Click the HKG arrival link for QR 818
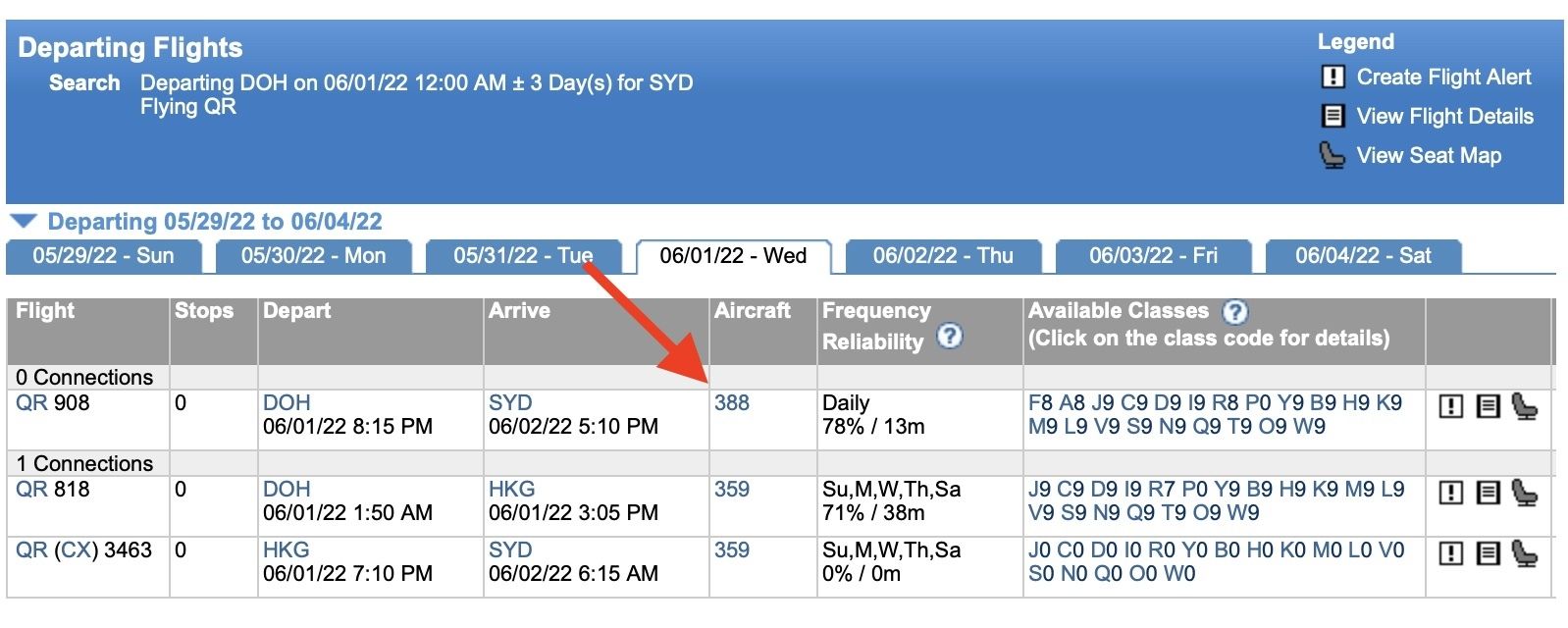The image size is (1568, 628). (511, 490)
